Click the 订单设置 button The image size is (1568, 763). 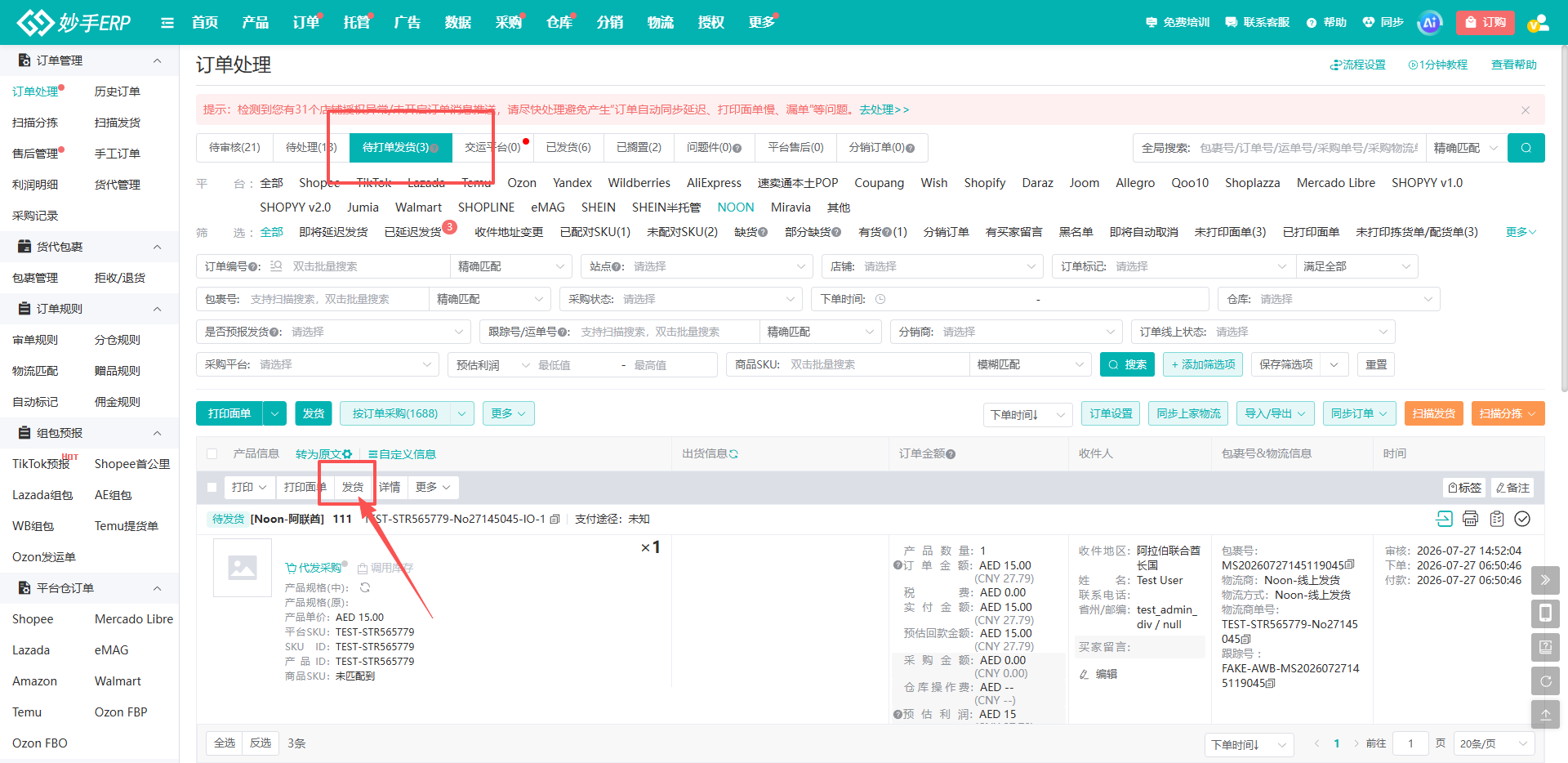pyautogui.click(x=1111, y=413)
